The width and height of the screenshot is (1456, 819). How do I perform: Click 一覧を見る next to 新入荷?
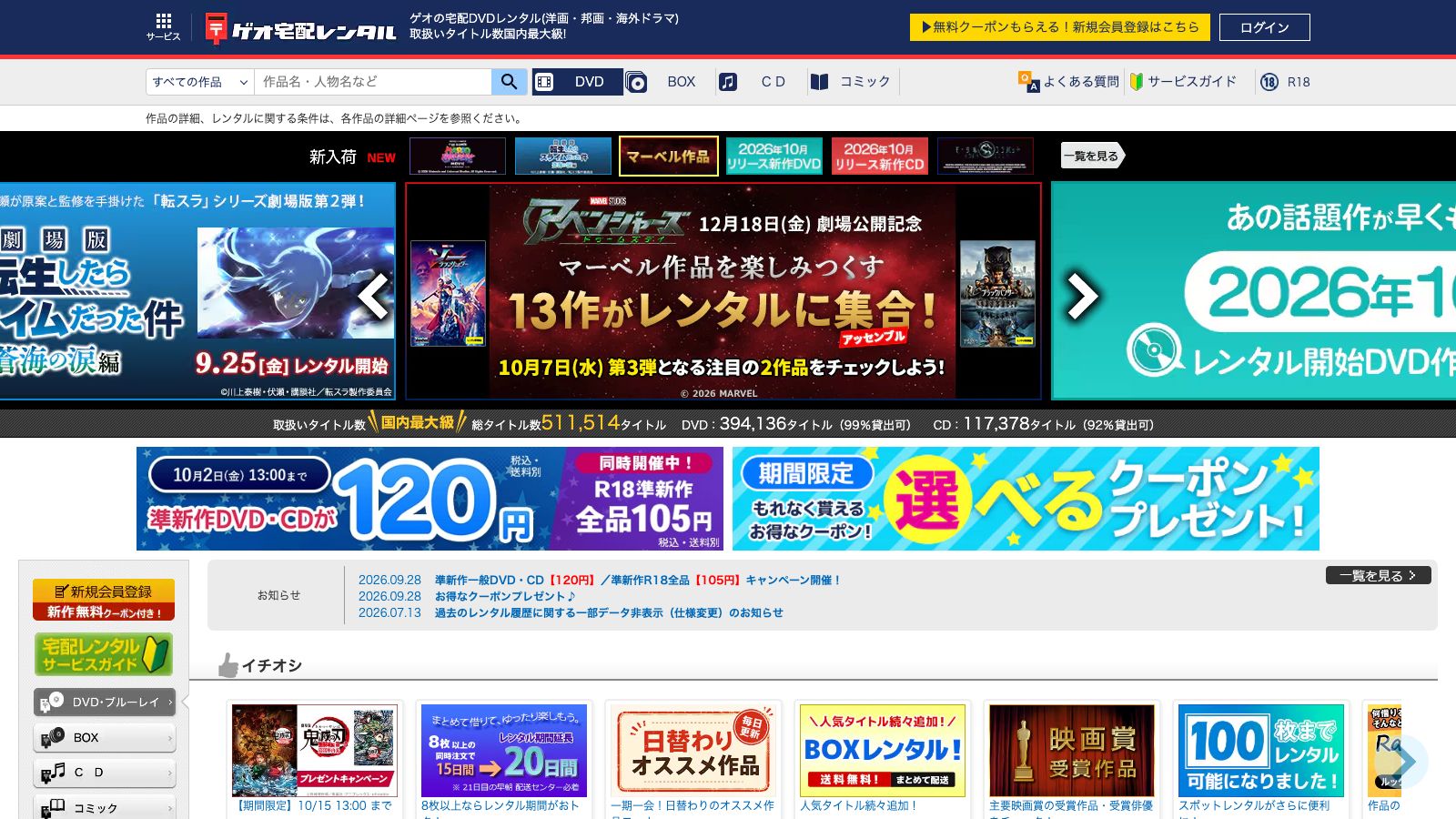point(1093,156)
